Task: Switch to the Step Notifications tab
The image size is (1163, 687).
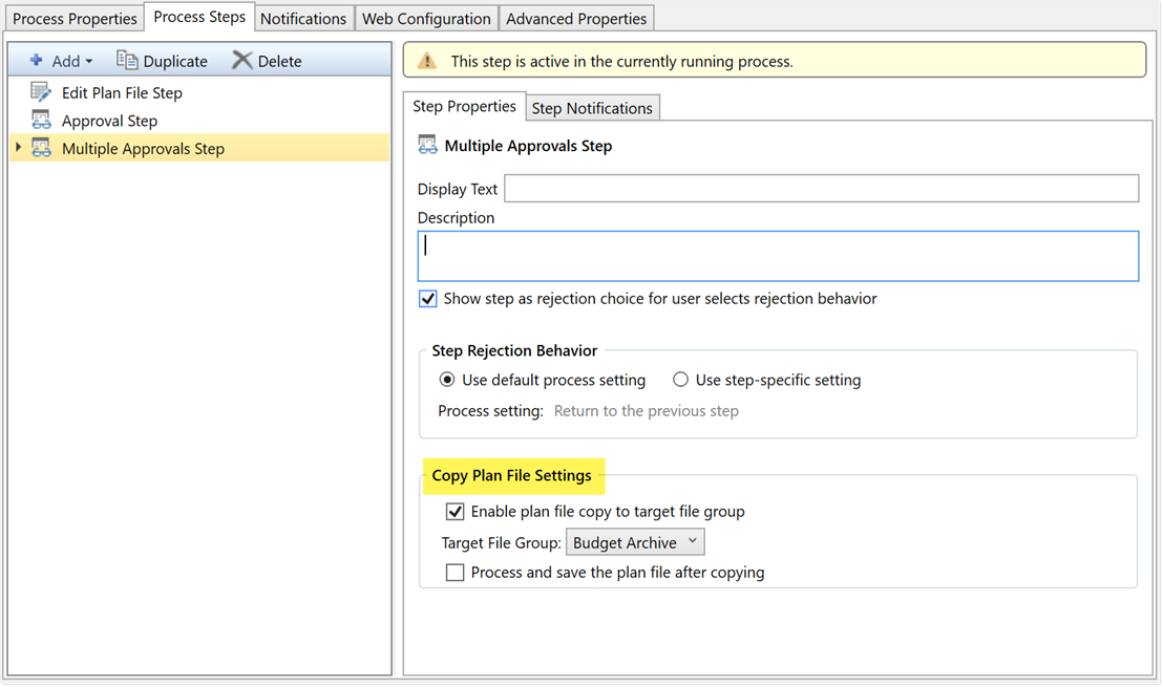Action: (591, 108)
